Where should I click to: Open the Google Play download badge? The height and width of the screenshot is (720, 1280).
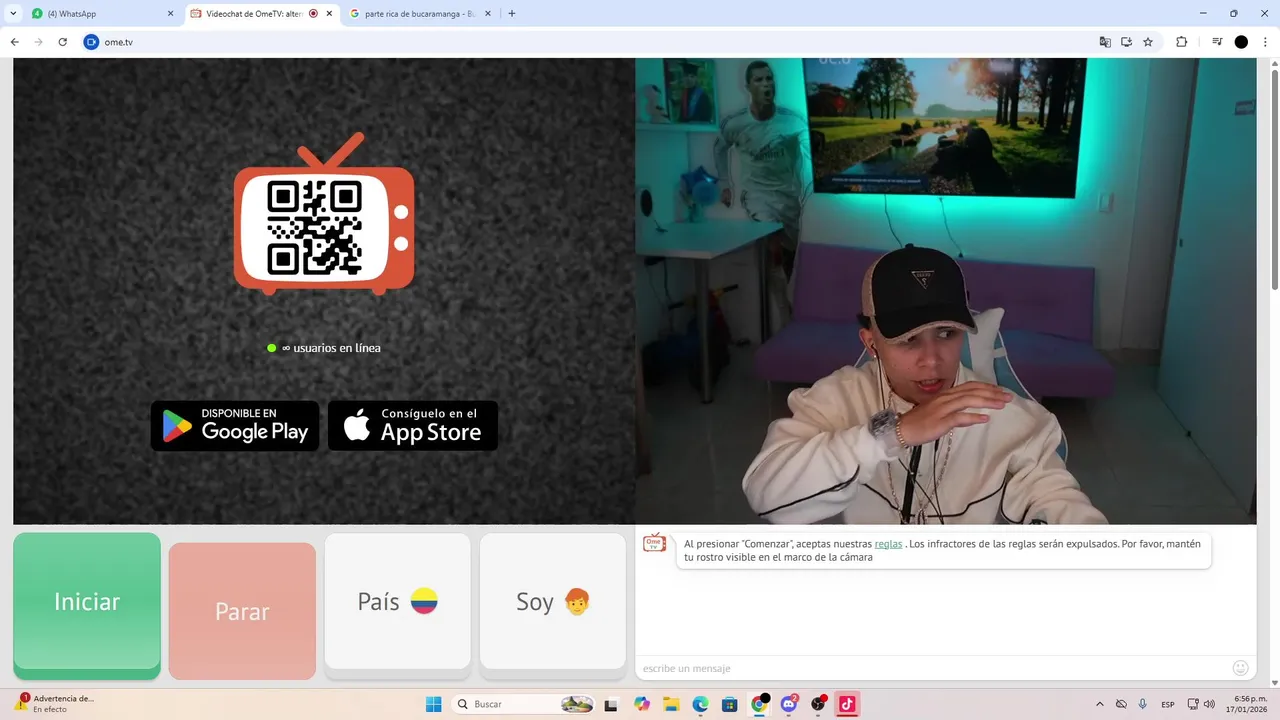tap(235, 425)
